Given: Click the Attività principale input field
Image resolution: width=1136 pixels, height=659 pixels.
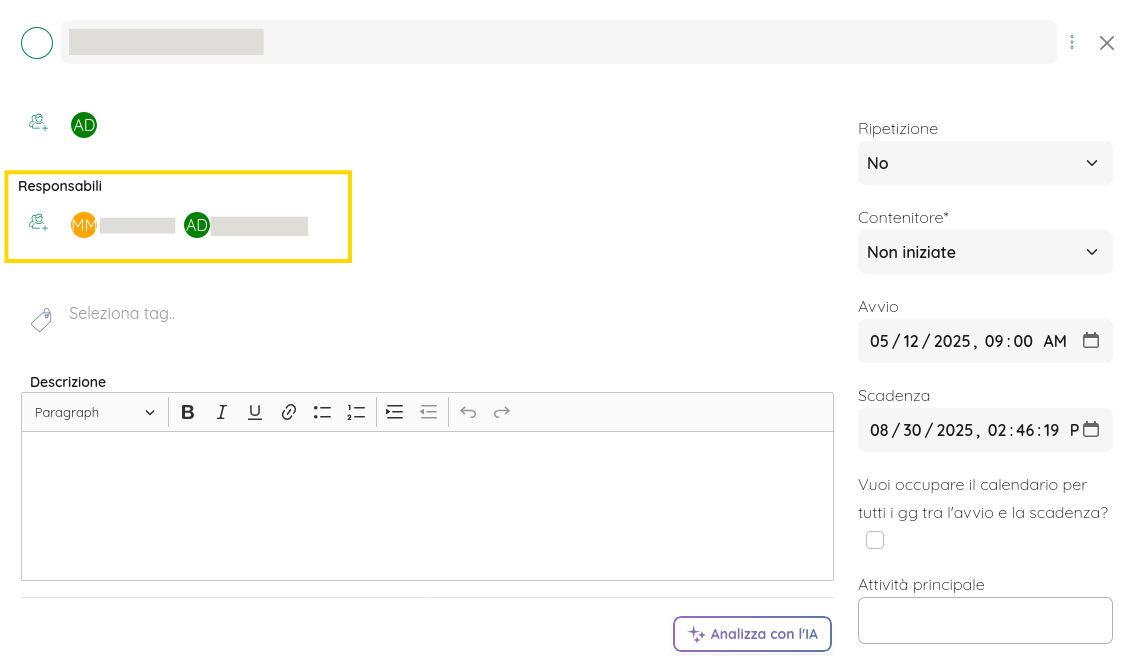Looking at the screenshot, I should pos(984,620).
